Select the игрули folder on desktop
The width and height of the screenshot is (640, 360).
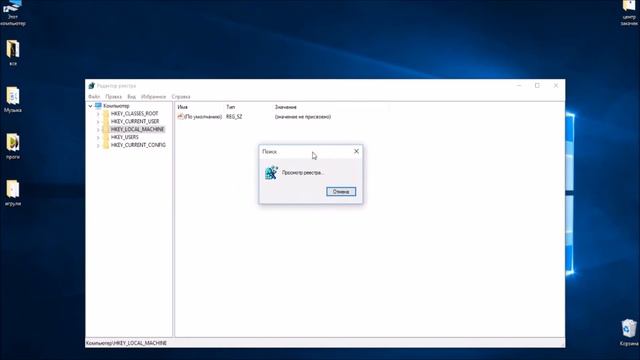(x=13, y=193)
